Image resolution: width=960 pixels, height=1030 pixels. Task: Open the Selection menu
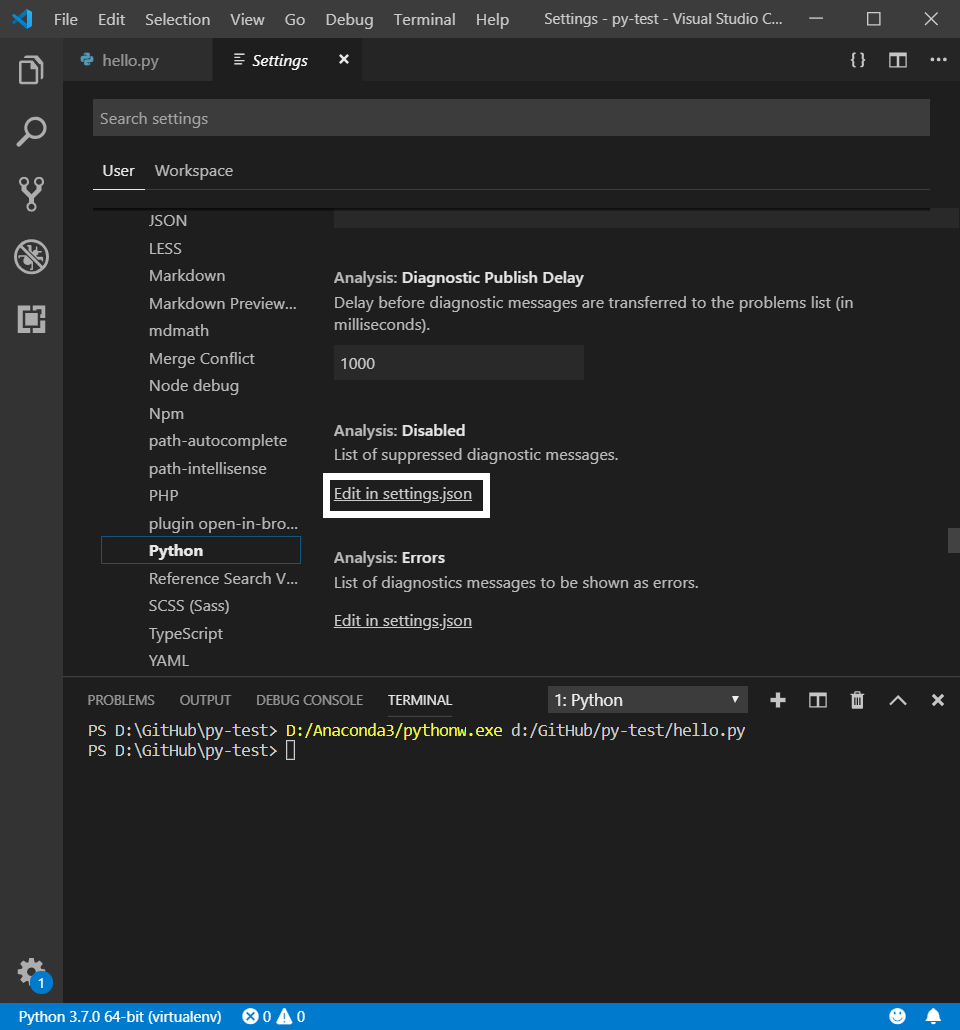177,19
